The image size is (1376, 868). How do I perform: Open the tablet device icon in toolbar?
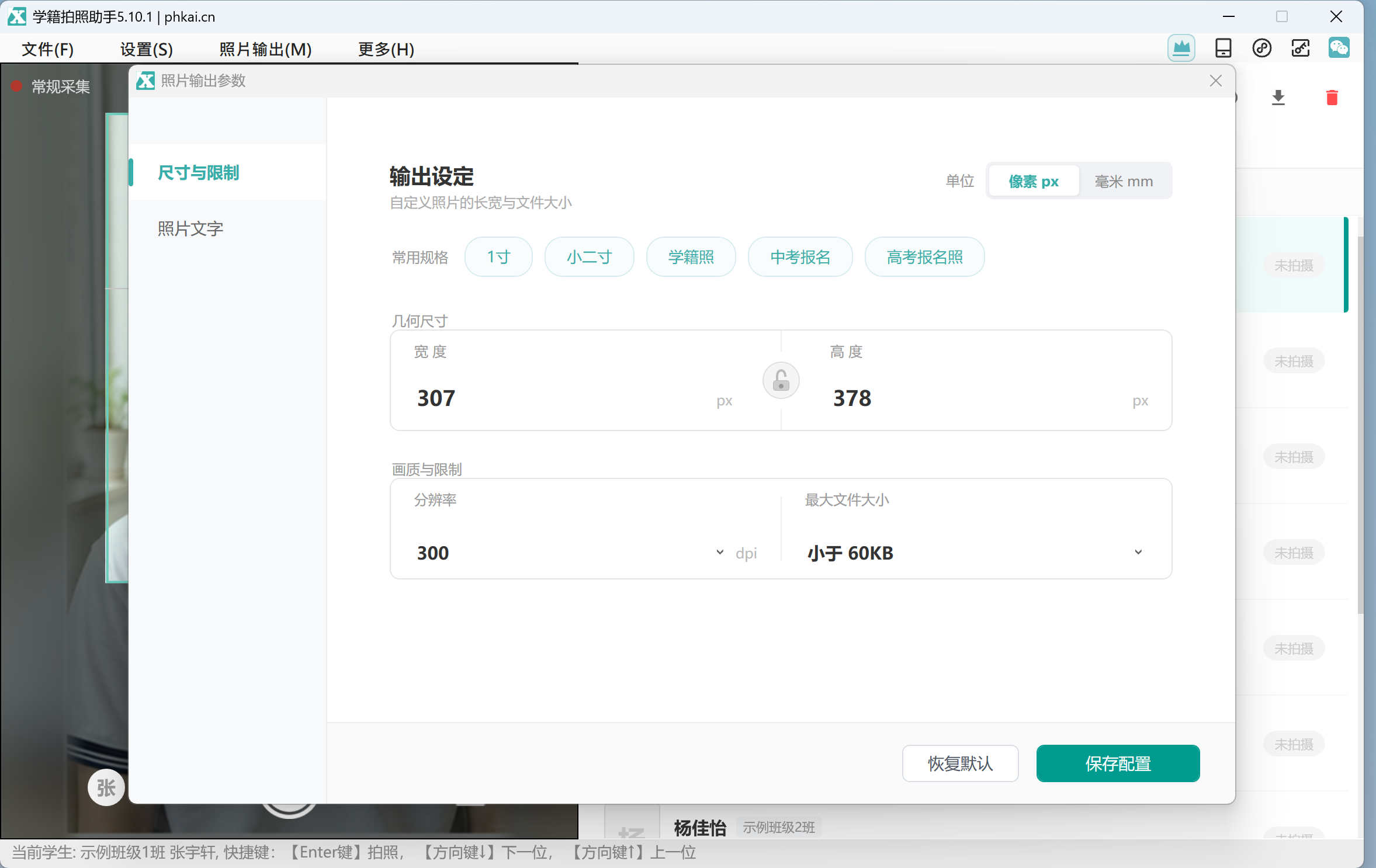click(x=1222, y=48)
